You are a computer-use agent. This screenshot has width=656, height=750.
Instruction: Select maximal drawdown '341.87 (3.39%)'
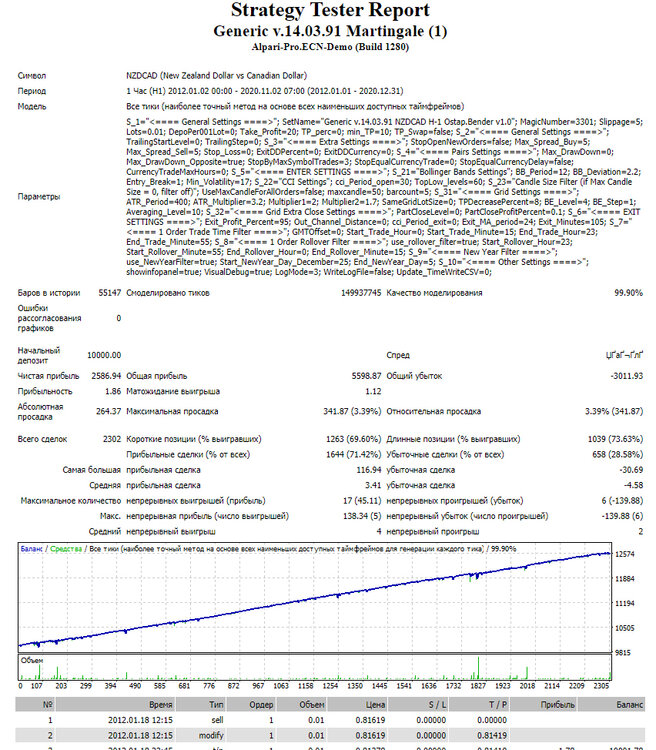point(352,411)
